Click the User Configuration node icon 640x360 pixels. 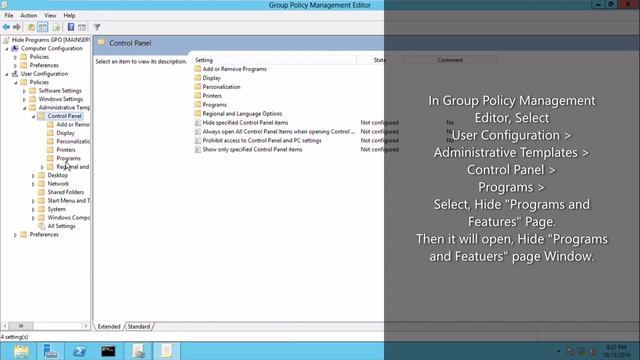pyautogui.click(x=15, y=74)
